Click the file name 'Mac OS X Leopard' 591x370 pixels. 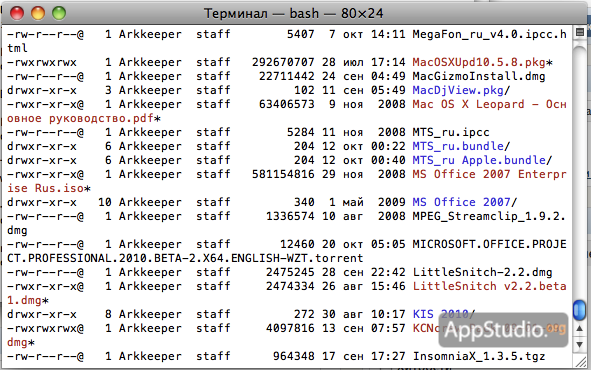[468, 104]
